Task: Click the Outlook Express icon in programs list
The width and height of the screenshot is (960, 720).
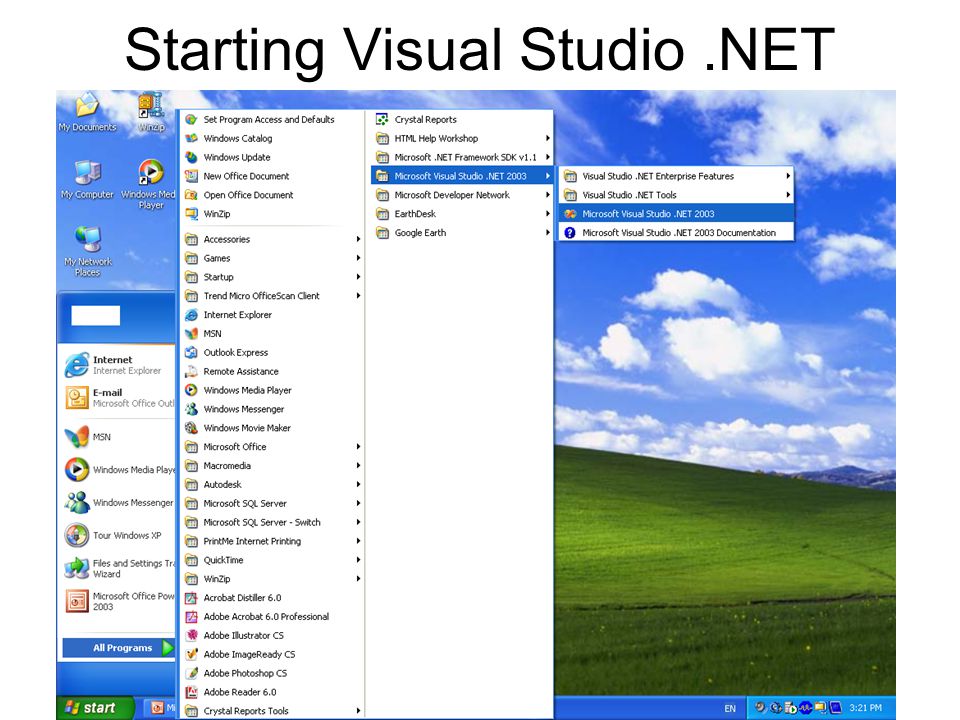Action: [x=192, y=353]
